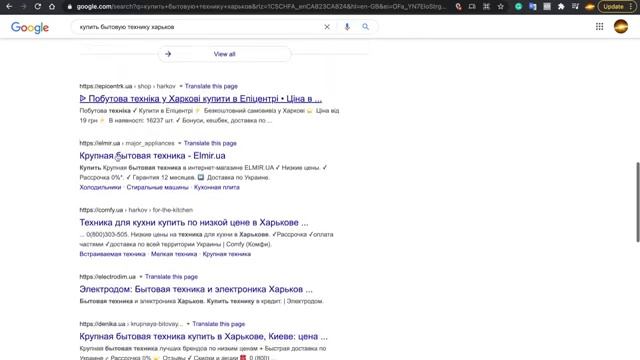640x360 pixels.
Task: Open dropdown arrow beside electrodim.ua URL
Action: pos(141,277)
